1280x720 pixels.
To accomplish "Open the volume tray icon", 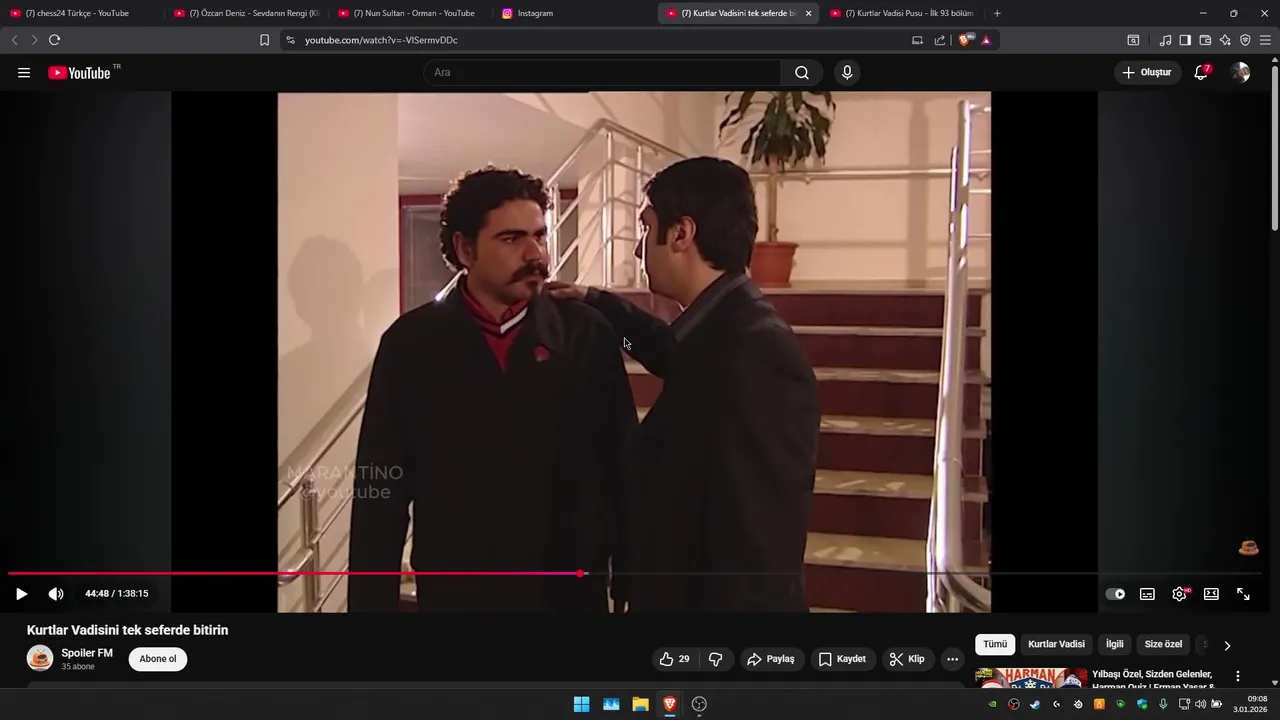I will tap(1200, 704).
